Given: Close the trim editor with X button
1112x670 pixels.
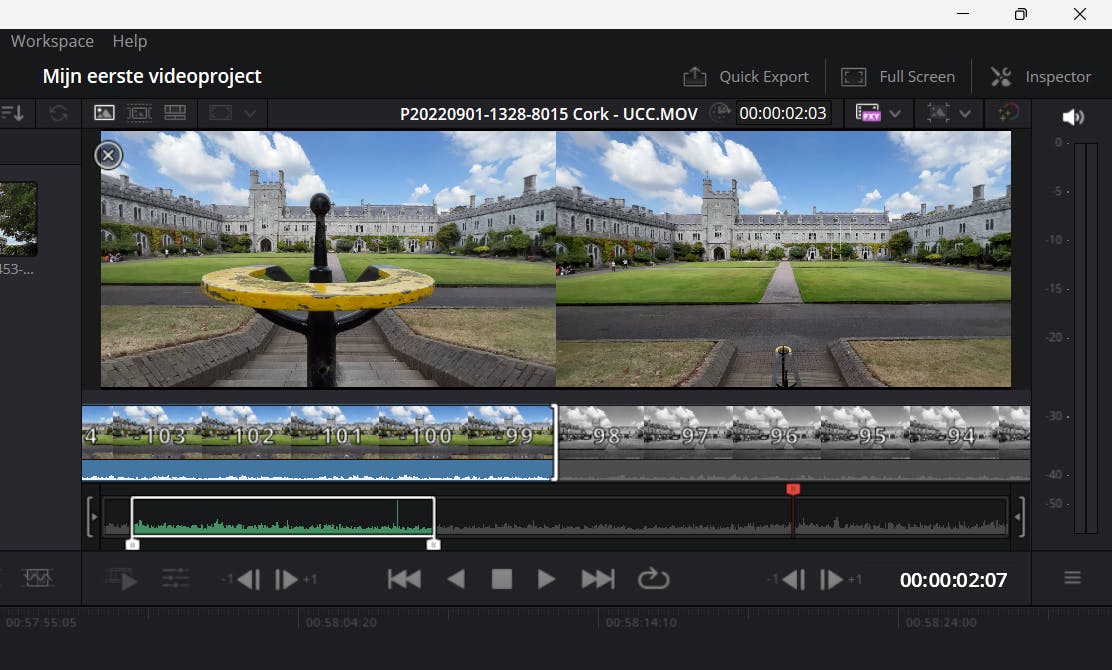Looking at the screenshot, I should (x=109, y=155).
